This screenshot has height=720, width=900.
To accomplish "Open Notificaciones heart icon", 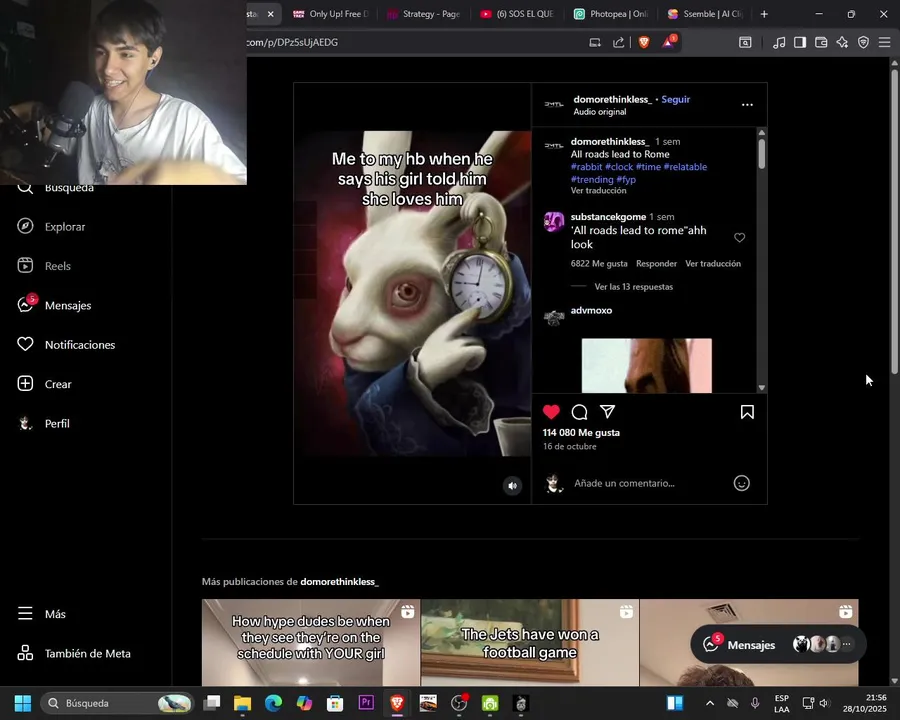I will click(x=25, y=344).
